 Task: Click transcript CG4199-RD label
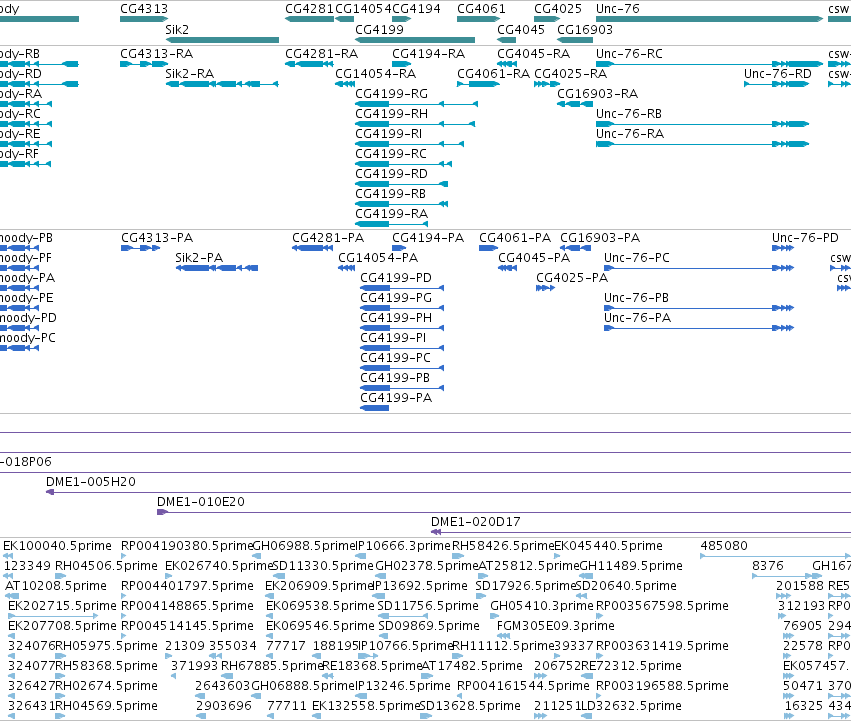tap(391, 174)
